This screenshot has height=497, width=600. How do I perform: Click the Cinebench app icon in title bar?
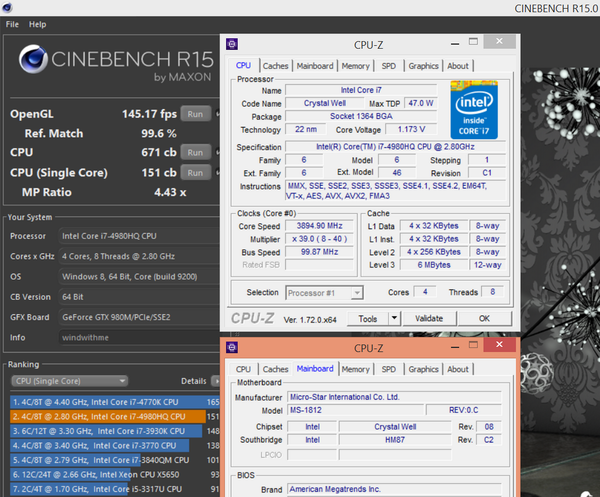point(10,8)
